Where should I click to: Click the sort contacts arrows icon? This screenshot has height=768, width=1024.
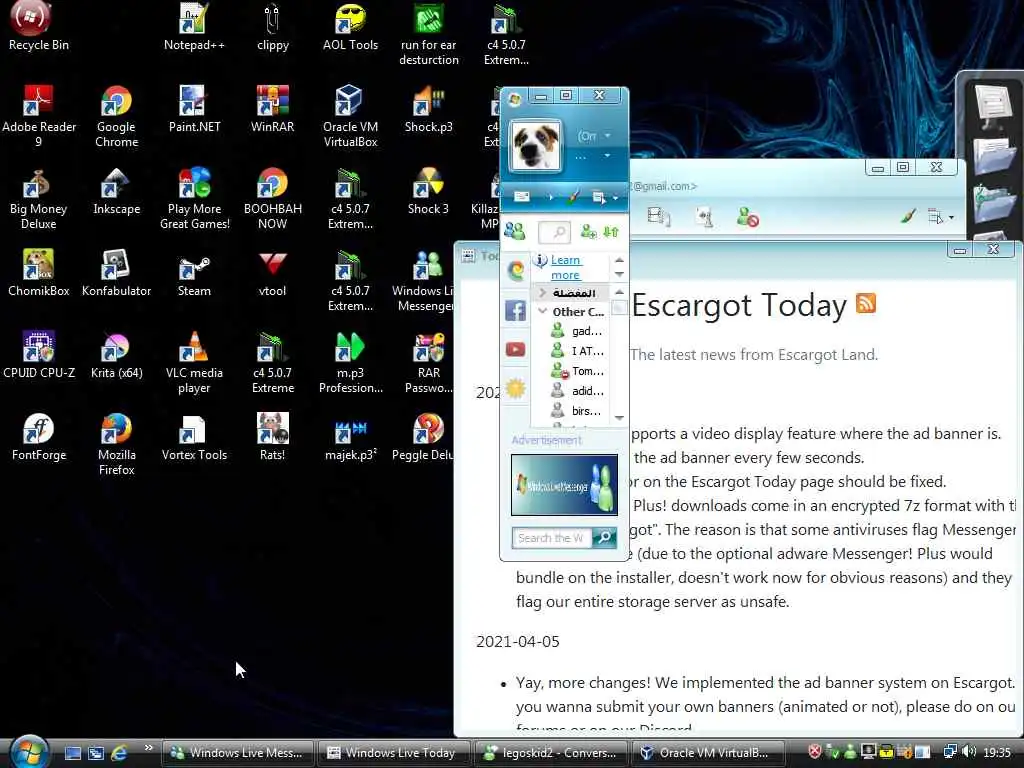pos(611,231)
